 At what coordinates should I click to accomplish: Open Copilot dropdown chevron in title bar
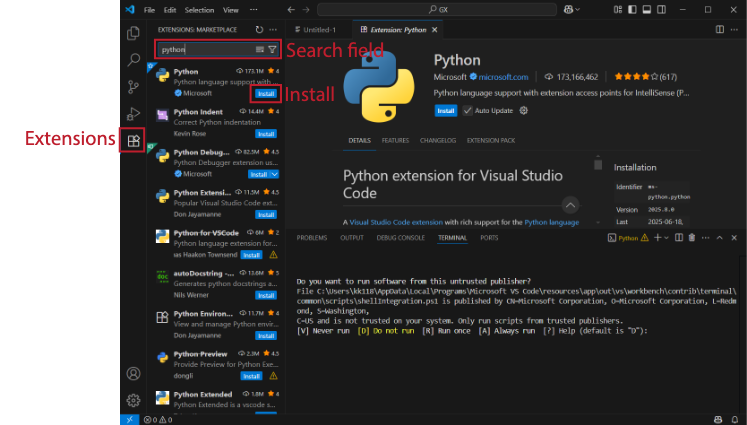point(578,10)
